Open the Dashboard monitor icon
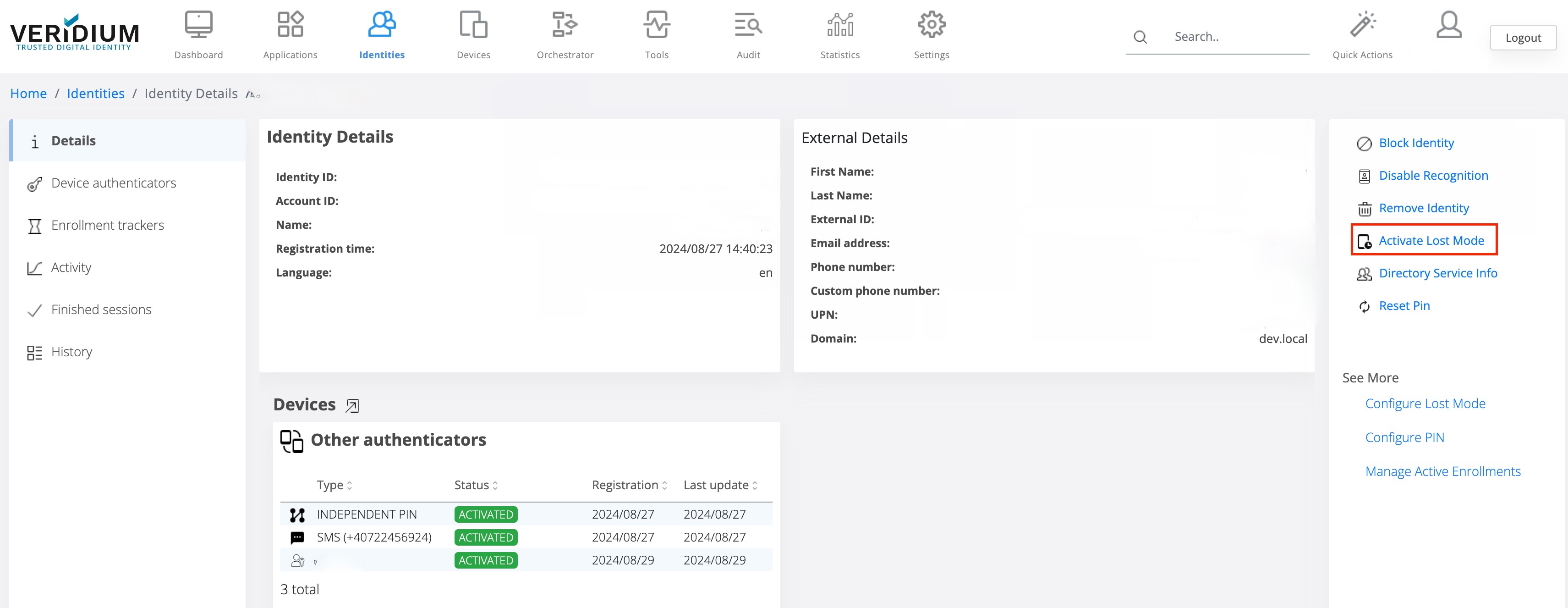The image size is (1568, 608). tap(198, 25)
